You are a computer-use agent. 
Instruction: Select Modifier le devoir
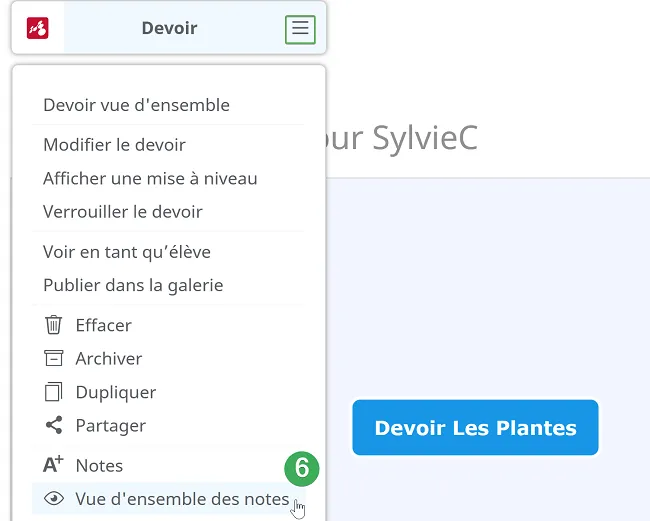(x=114, y=145)
